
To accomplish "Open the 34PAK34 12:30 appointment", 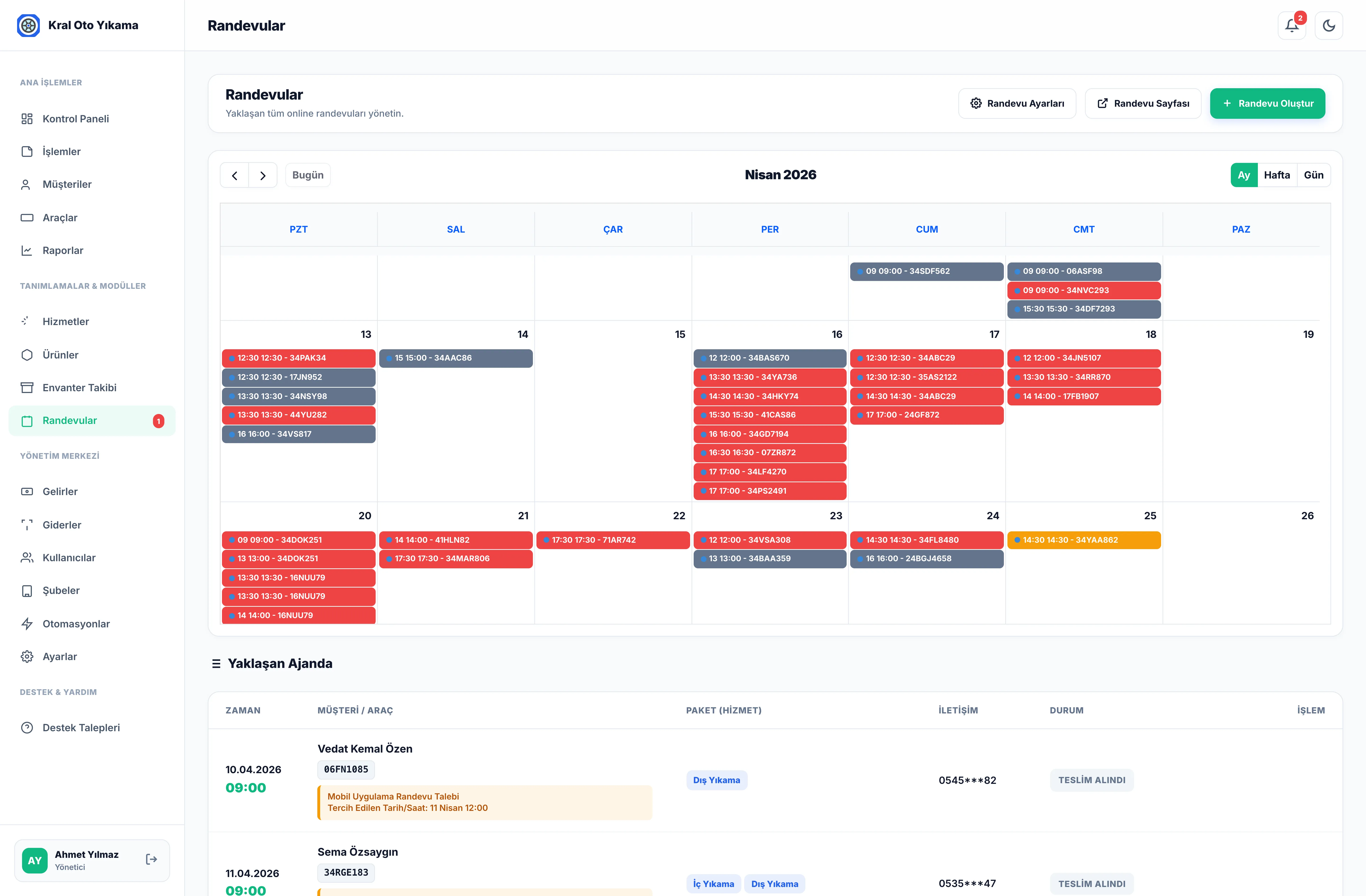I will click(x=298, y=358).
